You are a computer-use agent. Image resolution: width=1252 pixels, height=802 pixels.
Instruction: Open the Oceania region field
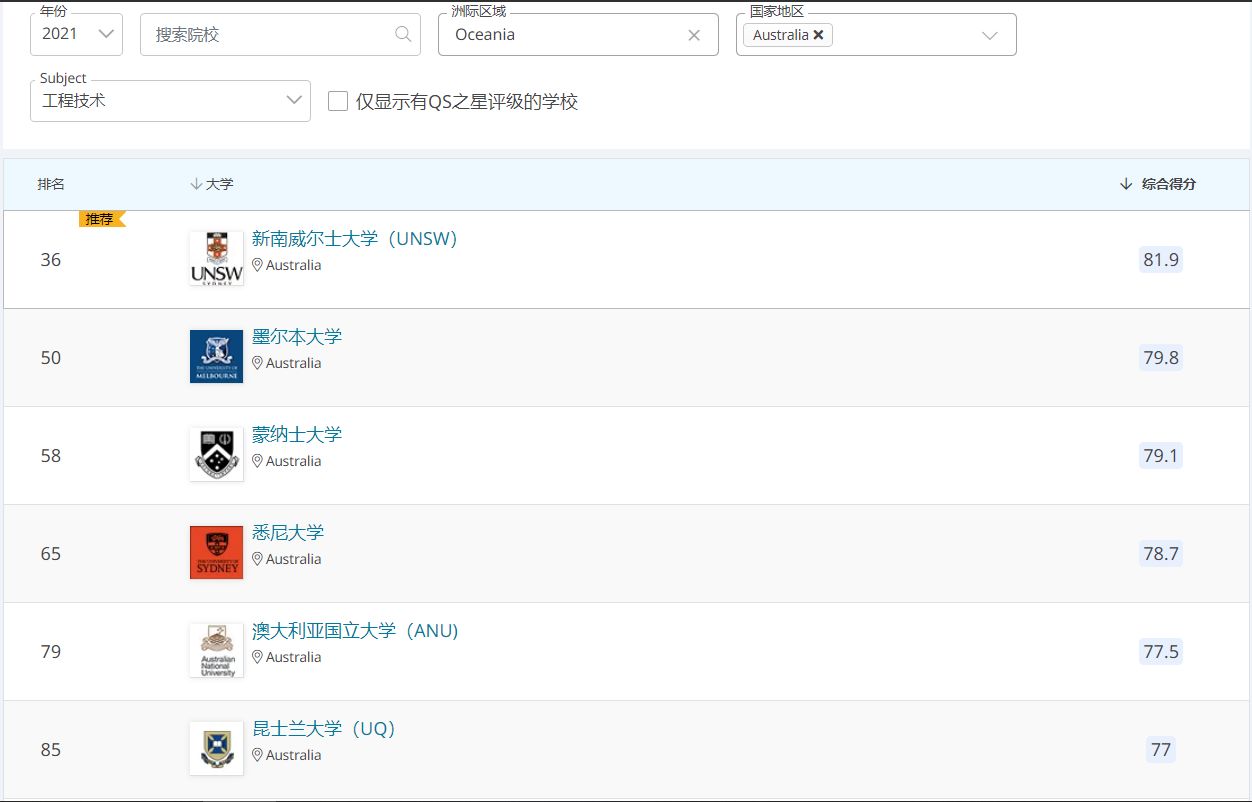pyautogui.click(x=578, y=34)
